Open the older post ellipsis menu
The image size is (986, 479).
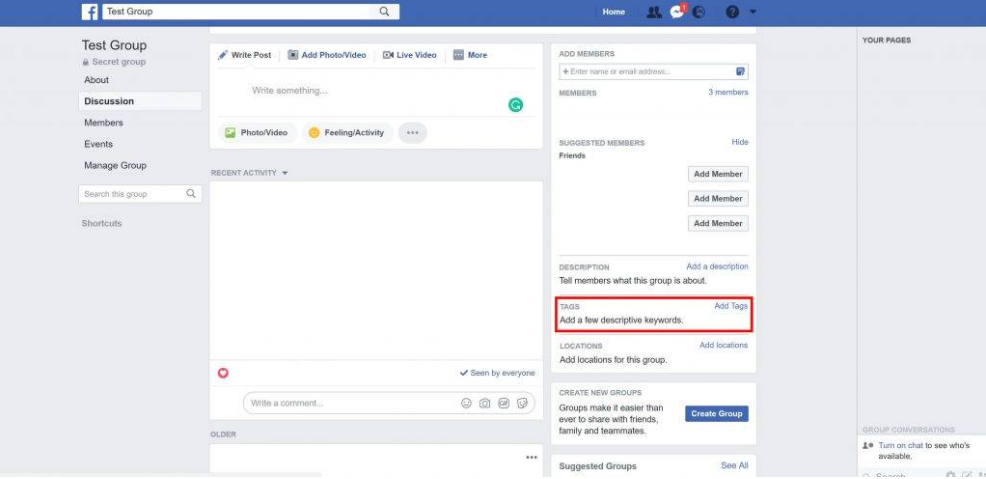(531, 458)
